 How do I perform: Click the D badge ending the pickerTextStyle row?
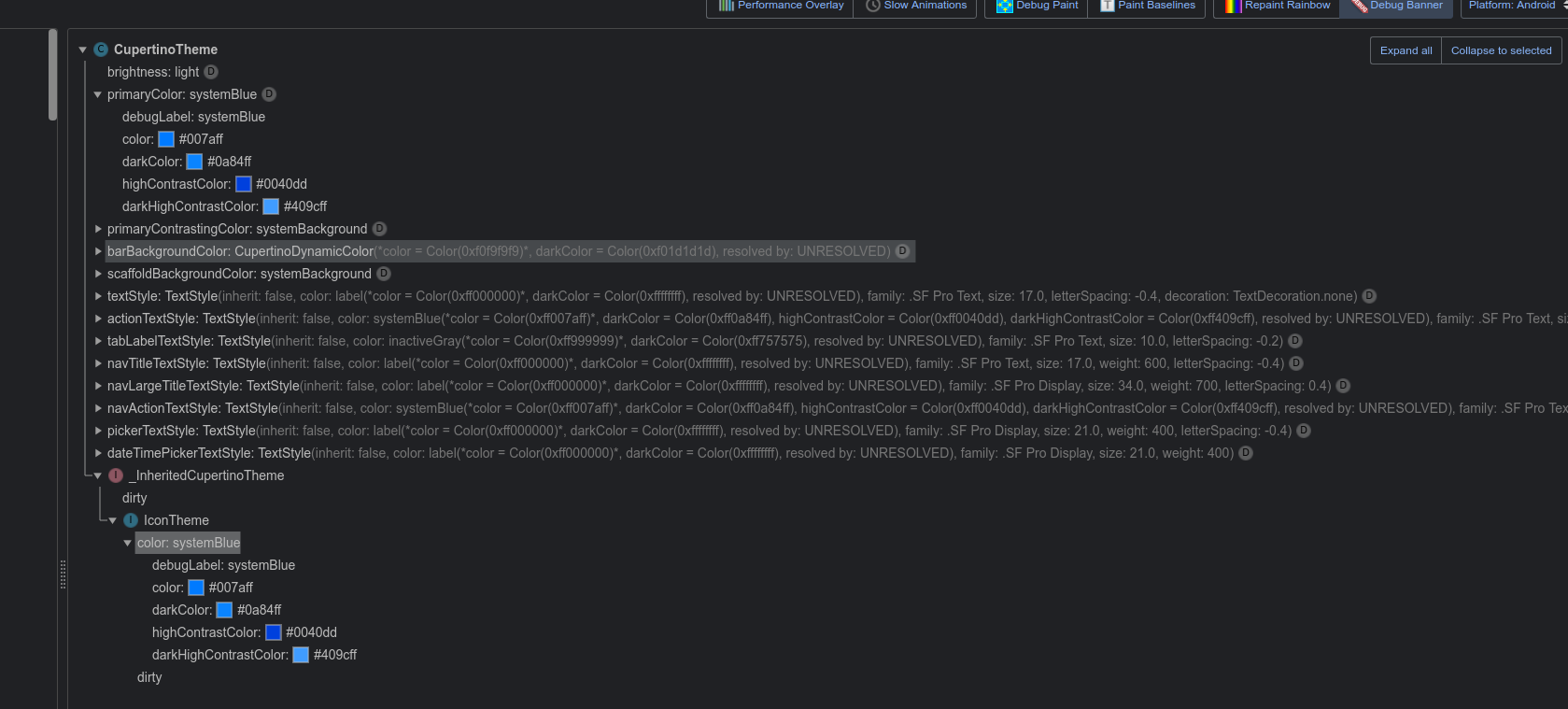[1304, 431]
